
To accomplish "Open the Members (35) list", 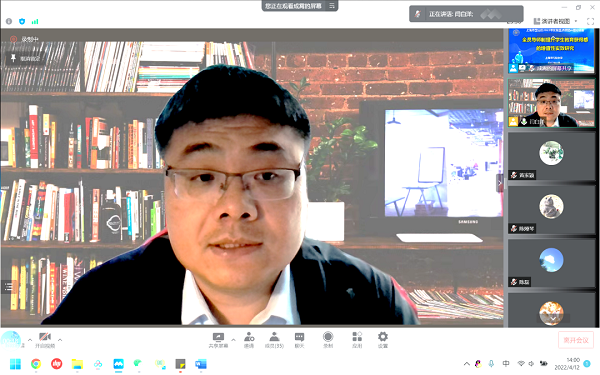I will [x=274, y=339].
